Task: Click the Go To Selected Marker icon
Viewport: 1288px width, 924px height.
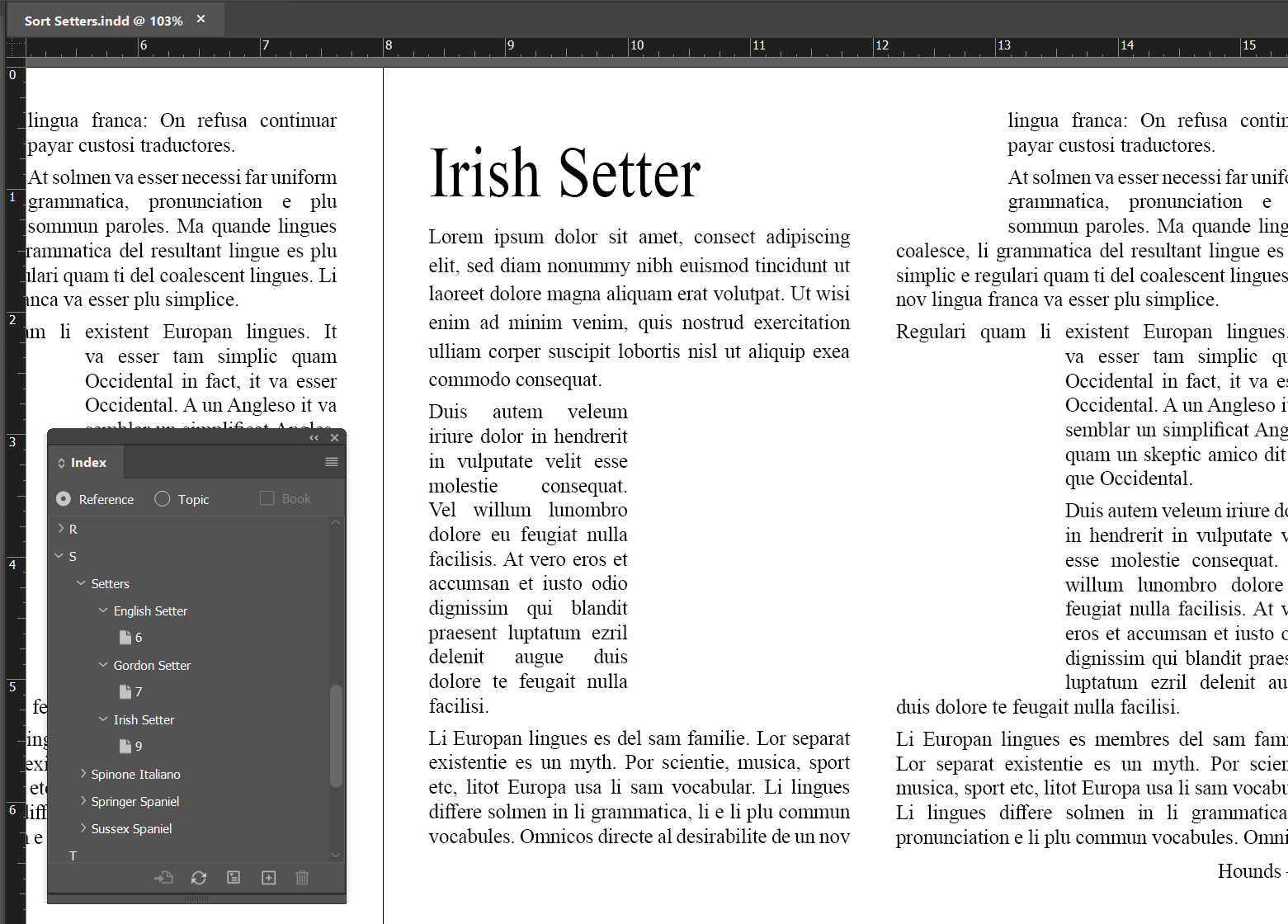Action: pos(163,878)
